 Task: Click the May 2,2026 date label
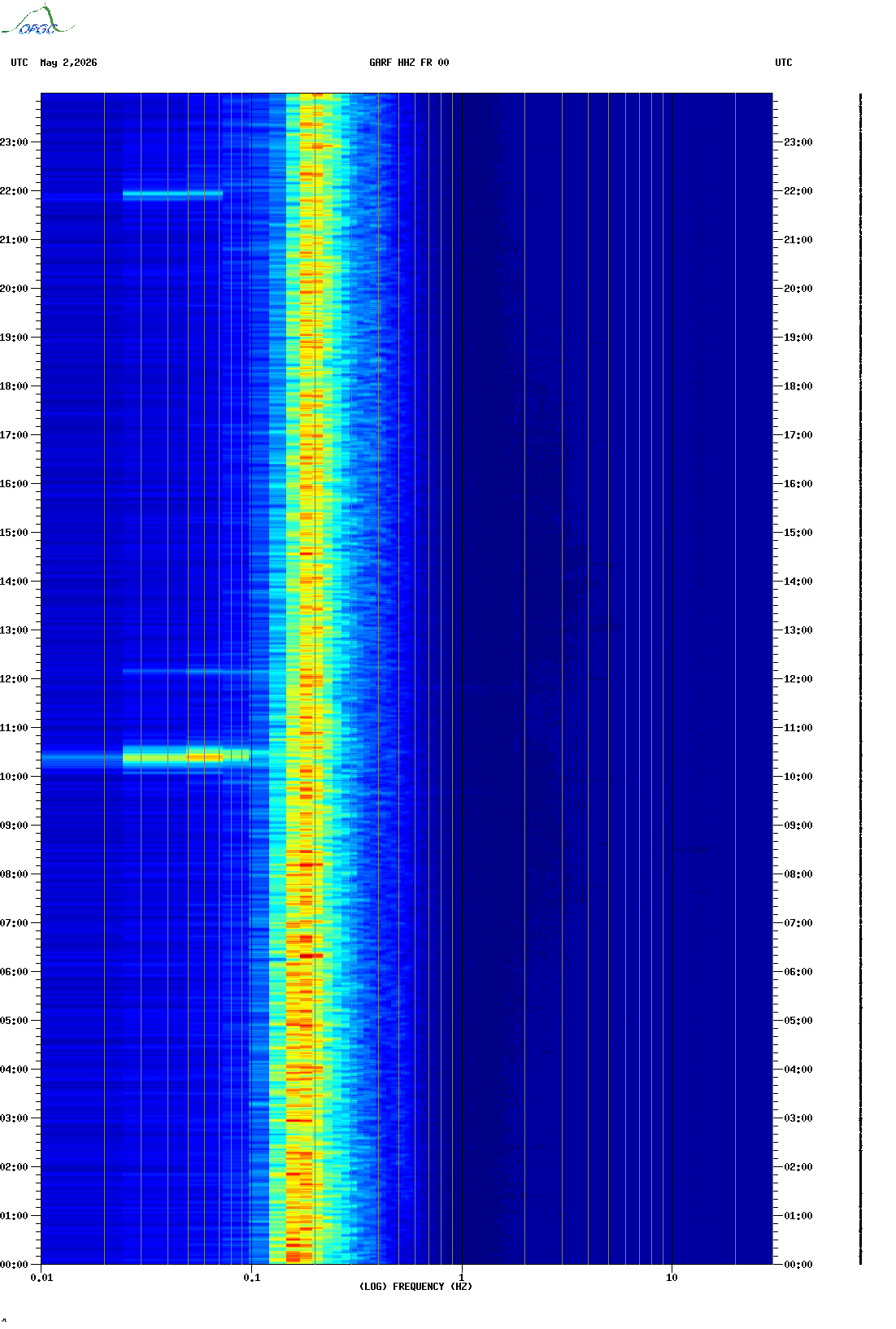pyautogui.click(x=68, y=63)
